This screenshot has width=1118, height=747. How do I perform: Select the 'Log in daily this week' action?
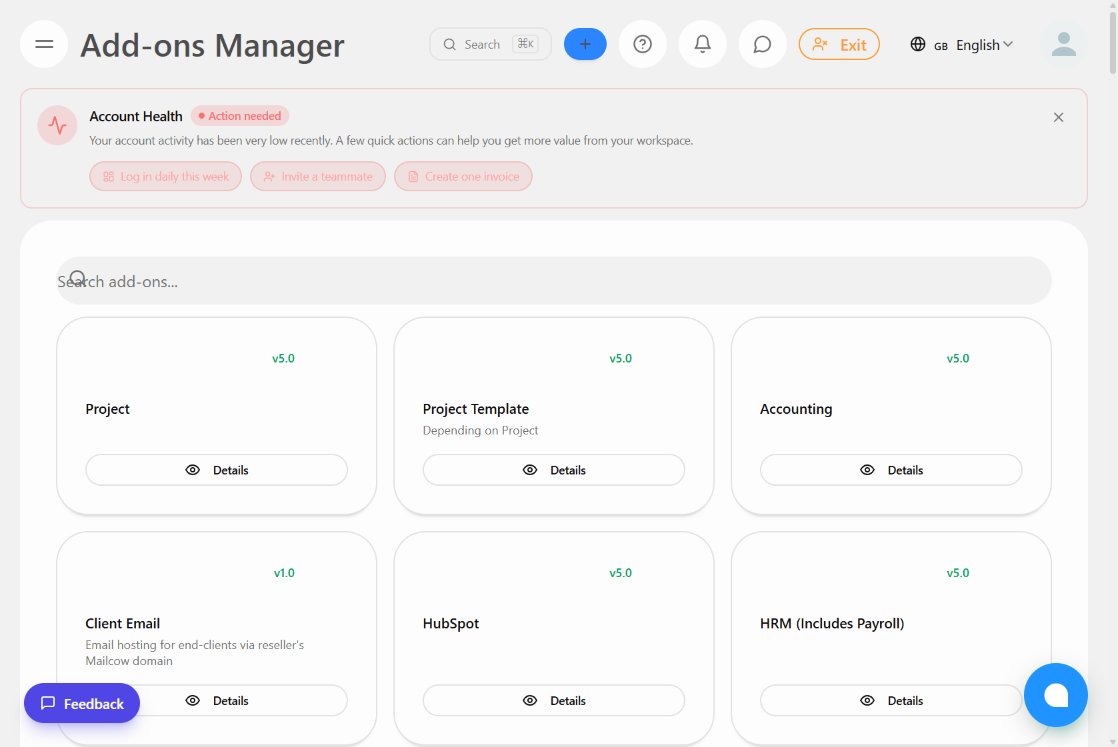(165, 176)
